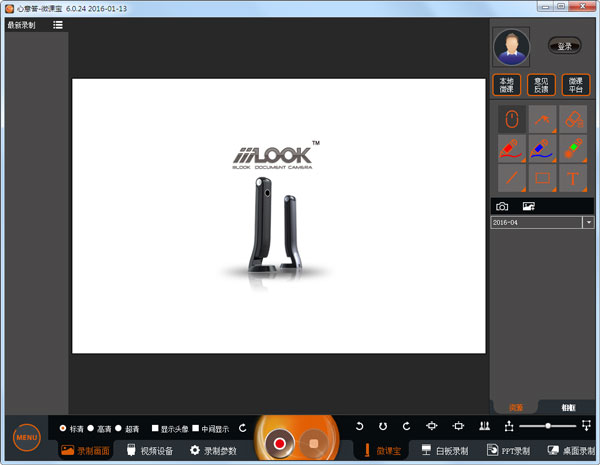The width and height of the screenshot is (600, 465).
Task: Open blue pen options corner triangle
Action: [x=554, y=160]
